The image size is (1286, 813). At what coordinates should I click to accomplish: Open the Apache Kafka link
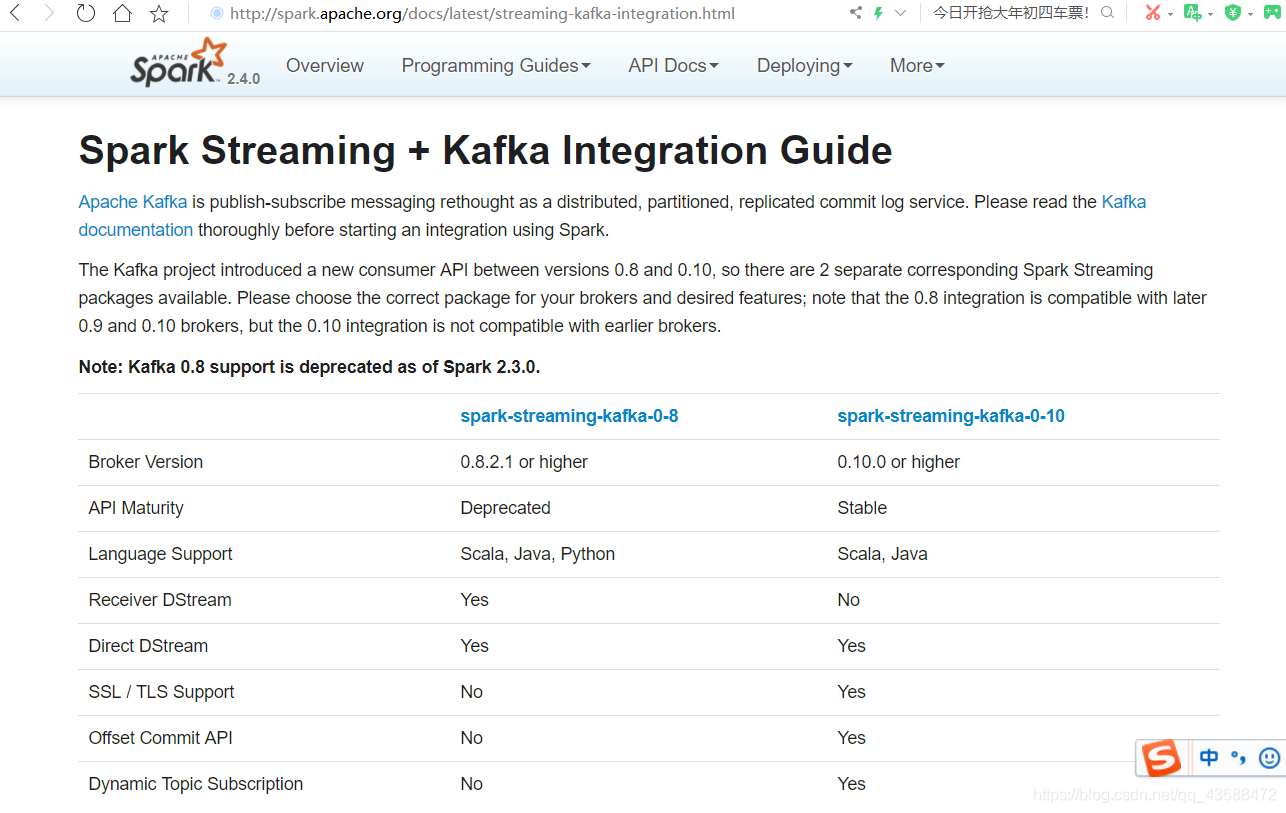coord(133,201)
